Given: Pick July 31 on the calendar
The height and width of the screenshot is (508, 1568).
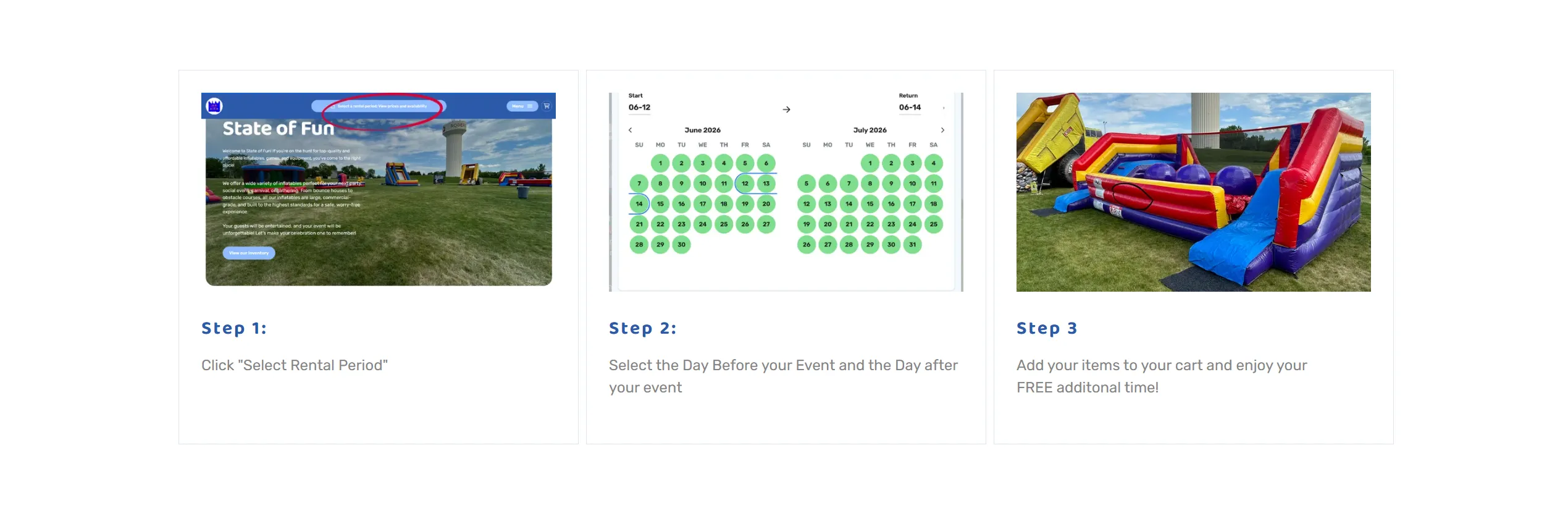Looking at the screenshot, I should point(912,245).
